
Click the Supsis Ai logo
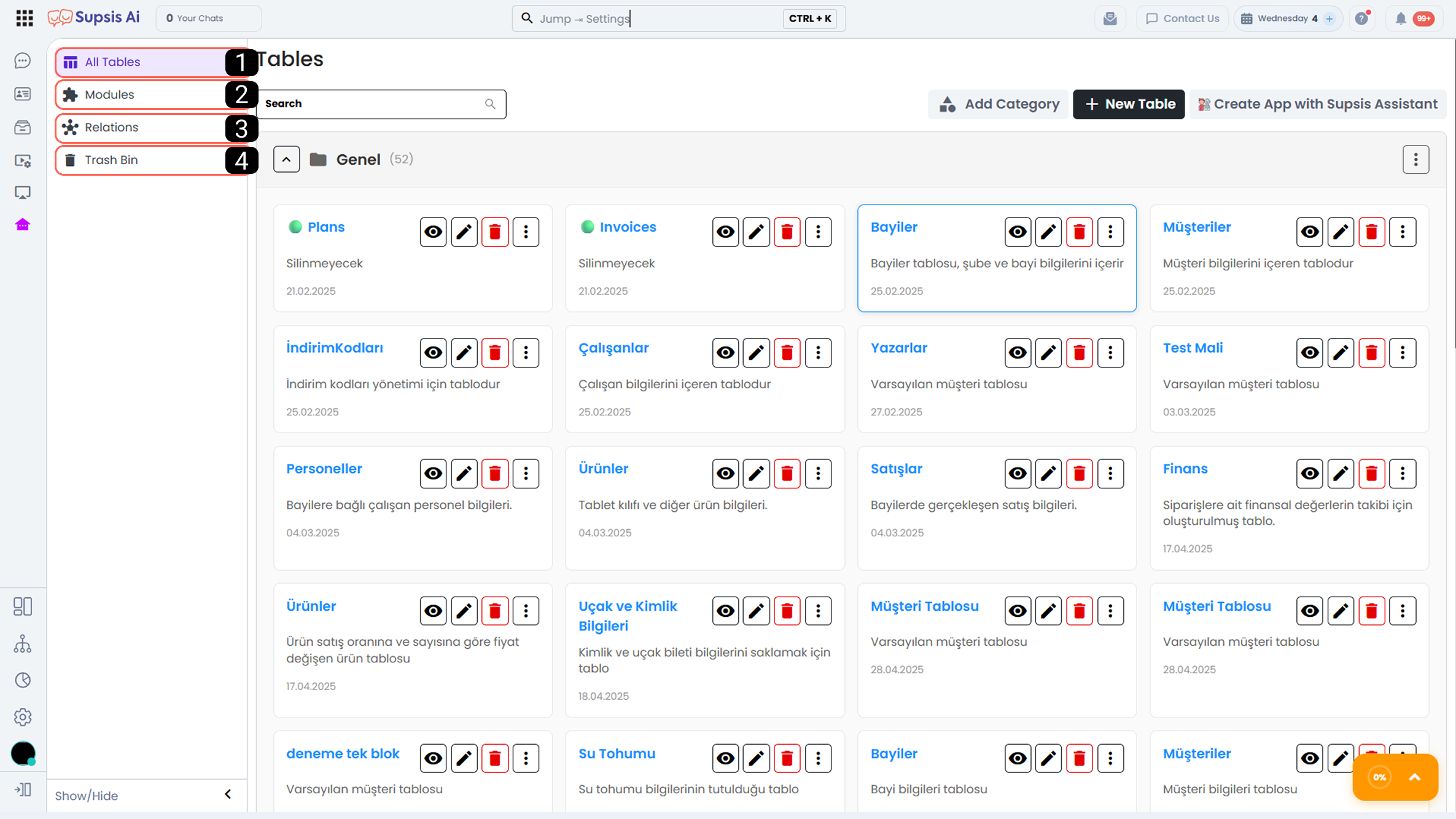coord(94,18)
